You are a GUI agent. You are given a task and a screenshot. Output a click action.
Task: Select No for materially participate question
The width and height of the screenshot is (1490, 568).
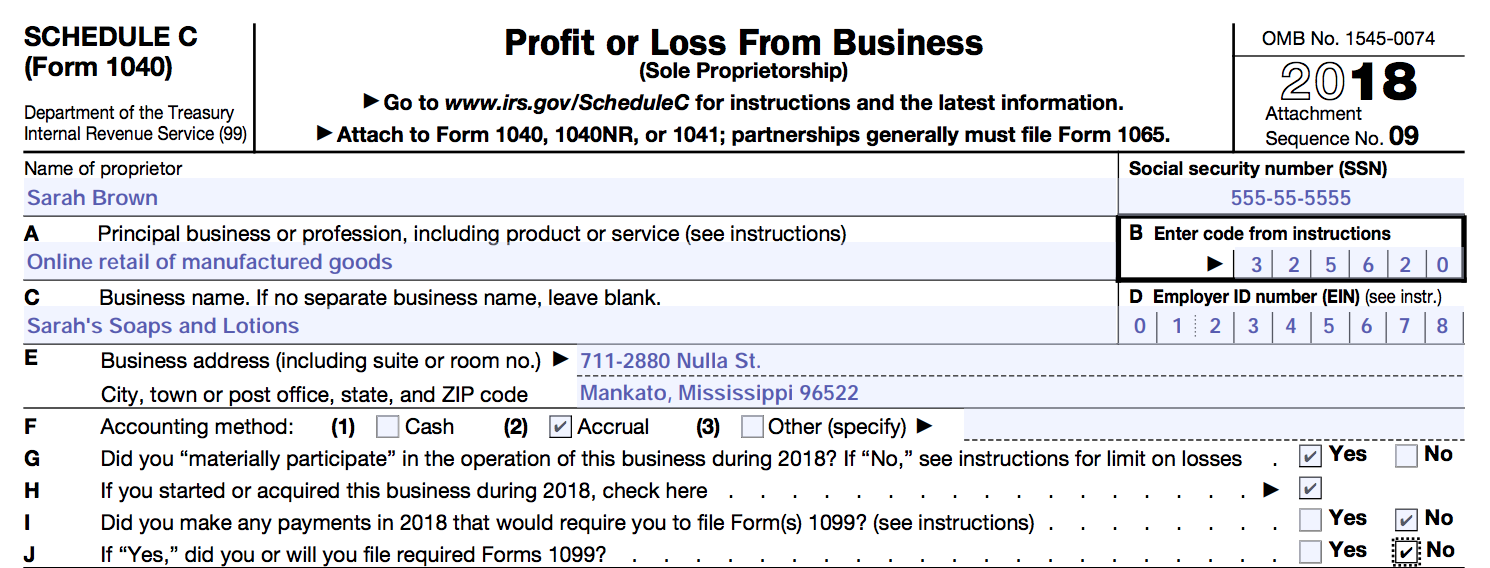click(1406, 457)
